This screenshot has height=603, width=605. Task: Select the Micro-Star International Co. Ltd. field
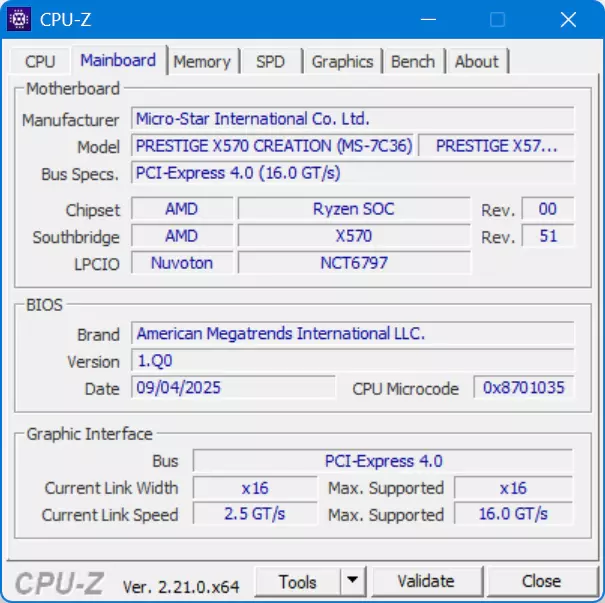tap(352, 118)
